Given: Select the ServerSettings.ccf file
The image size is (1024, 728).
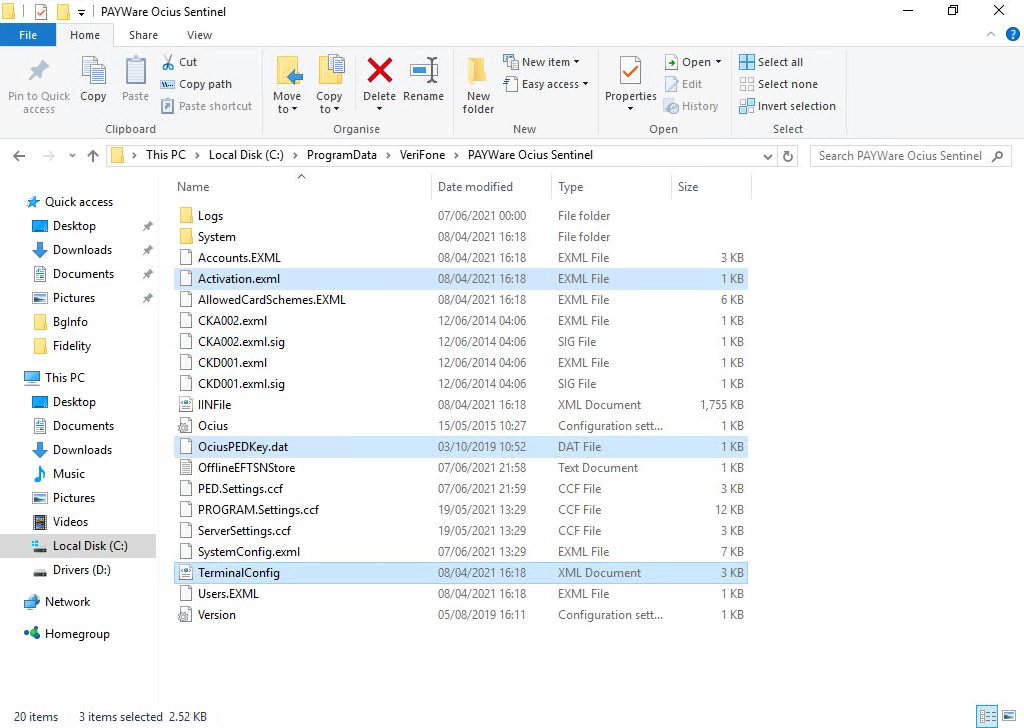Looking at the screenshot, I should click(x=461, y=531).
